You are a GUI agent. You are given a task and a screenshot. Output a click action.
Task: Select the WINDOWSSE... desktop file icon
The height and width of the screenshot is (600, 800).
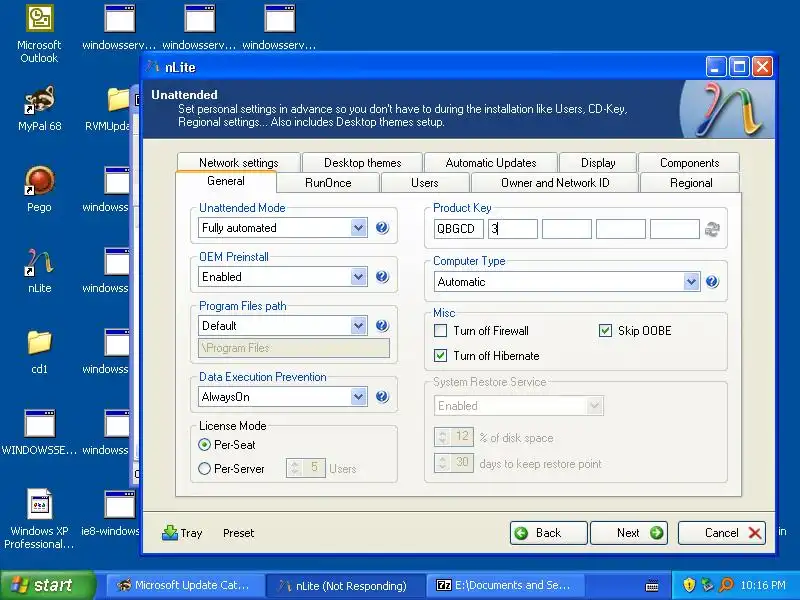coord(39,432)
